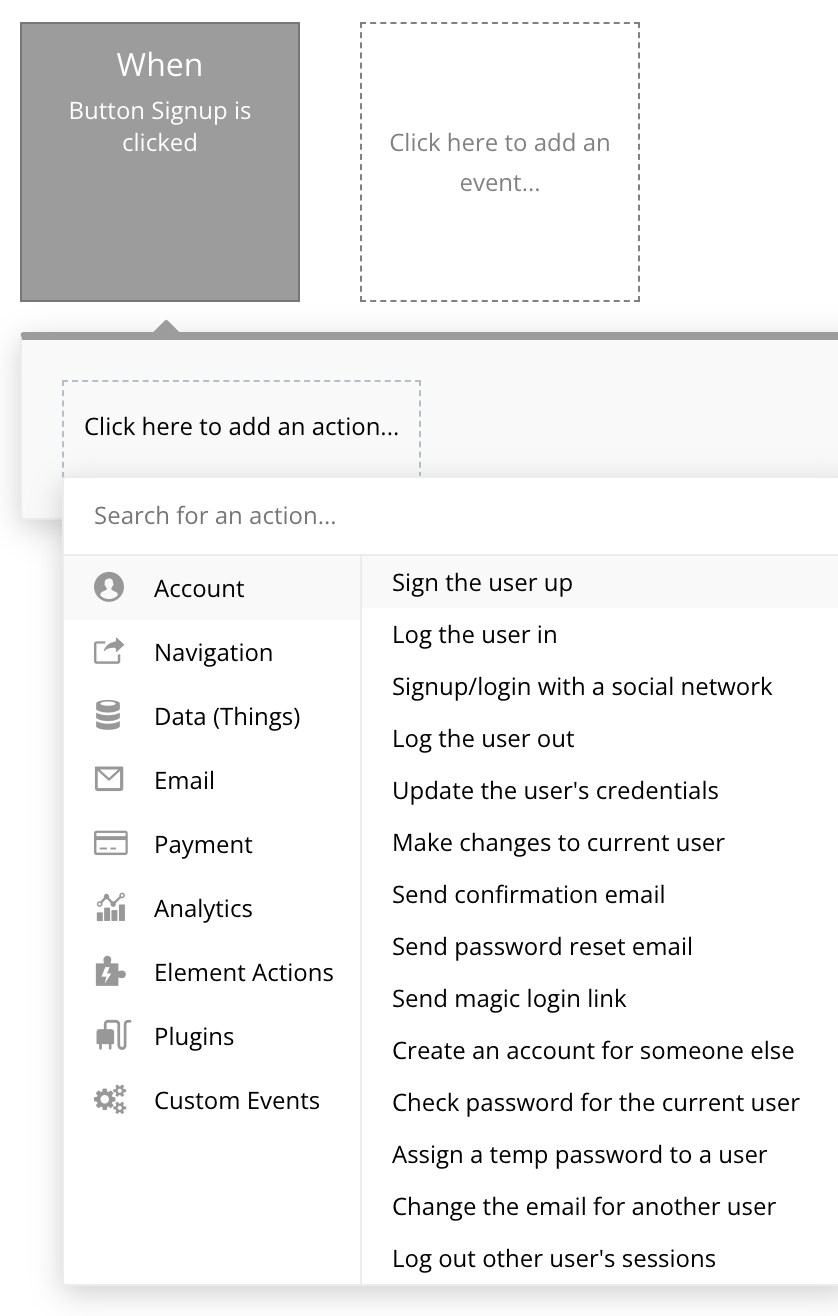Pick Create an account for someone else

600,1050
